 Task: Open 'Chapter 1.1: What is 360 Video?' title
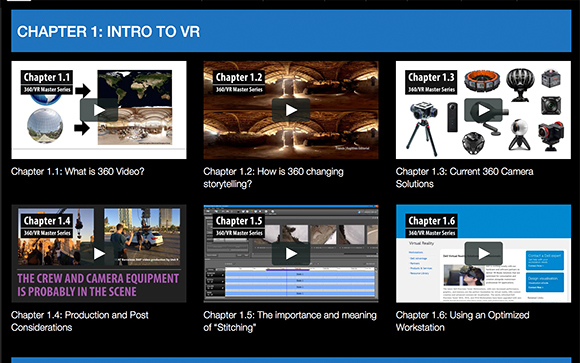tap(78, 172)
